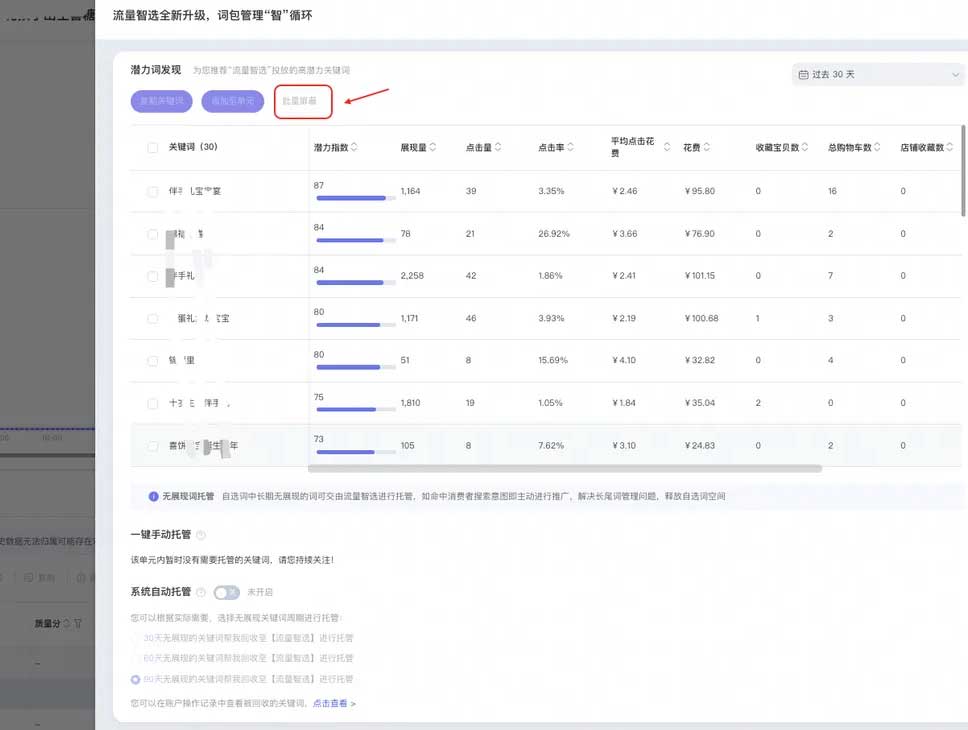Image resolution: width=968 pixels, height=730 pixels.
Task: Click the spend cell ¥101.15
Action: [x=699, y=276]
